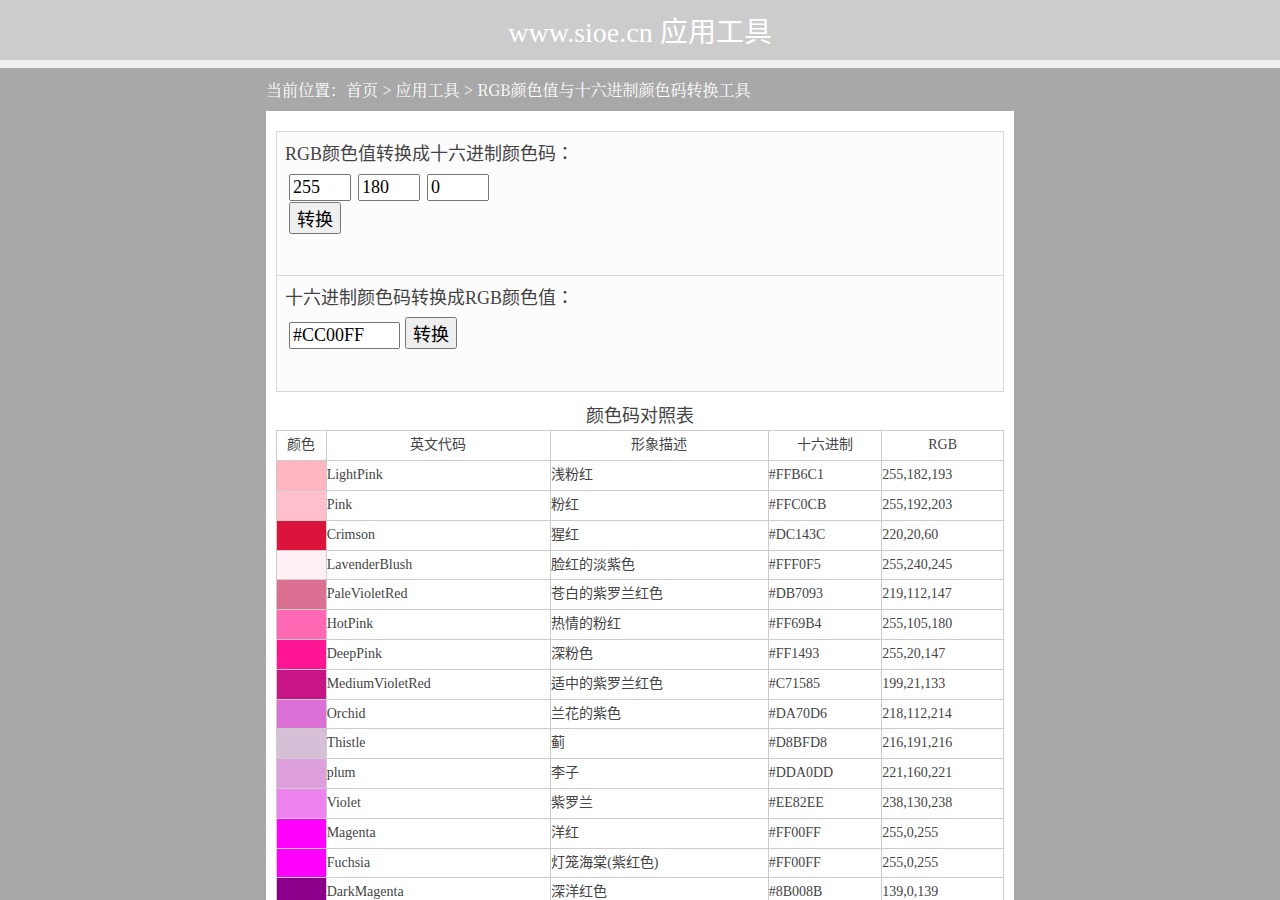The image size is (1280, 900).
Task: Click the hex code #DC143C
Action: point(797,535)
